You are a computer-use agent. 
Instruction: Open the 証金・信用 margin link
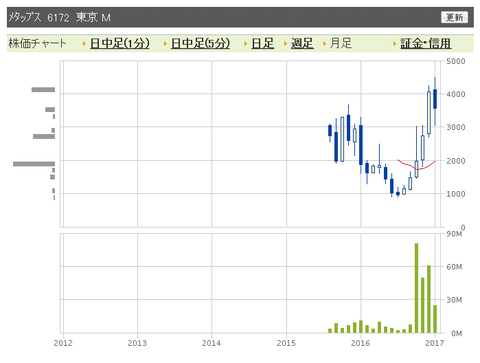[x=426, y=43]
